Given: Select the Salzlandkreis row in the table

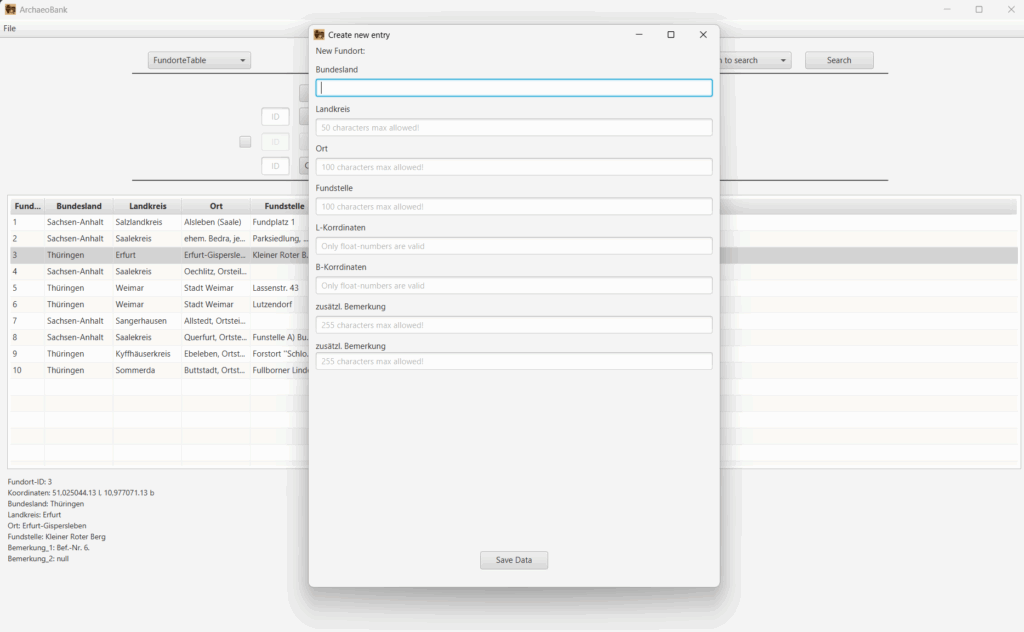Looking at the screenshot, I should coord(146,222).
